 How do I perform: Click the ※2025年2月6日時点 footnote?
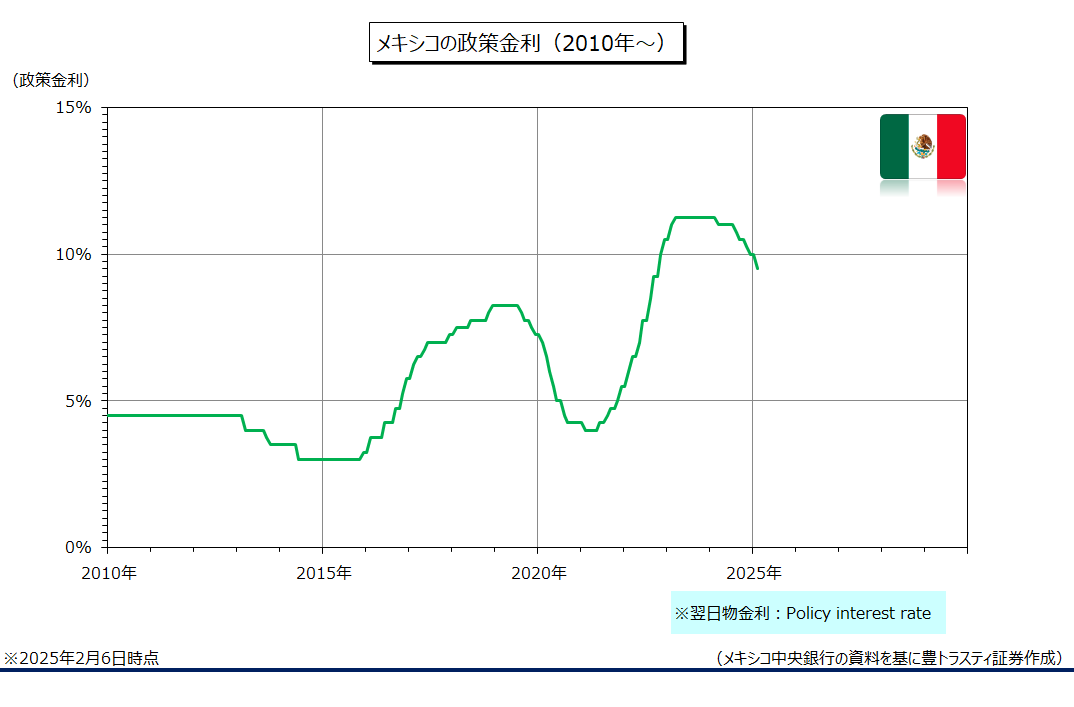[x=81, y=658]
